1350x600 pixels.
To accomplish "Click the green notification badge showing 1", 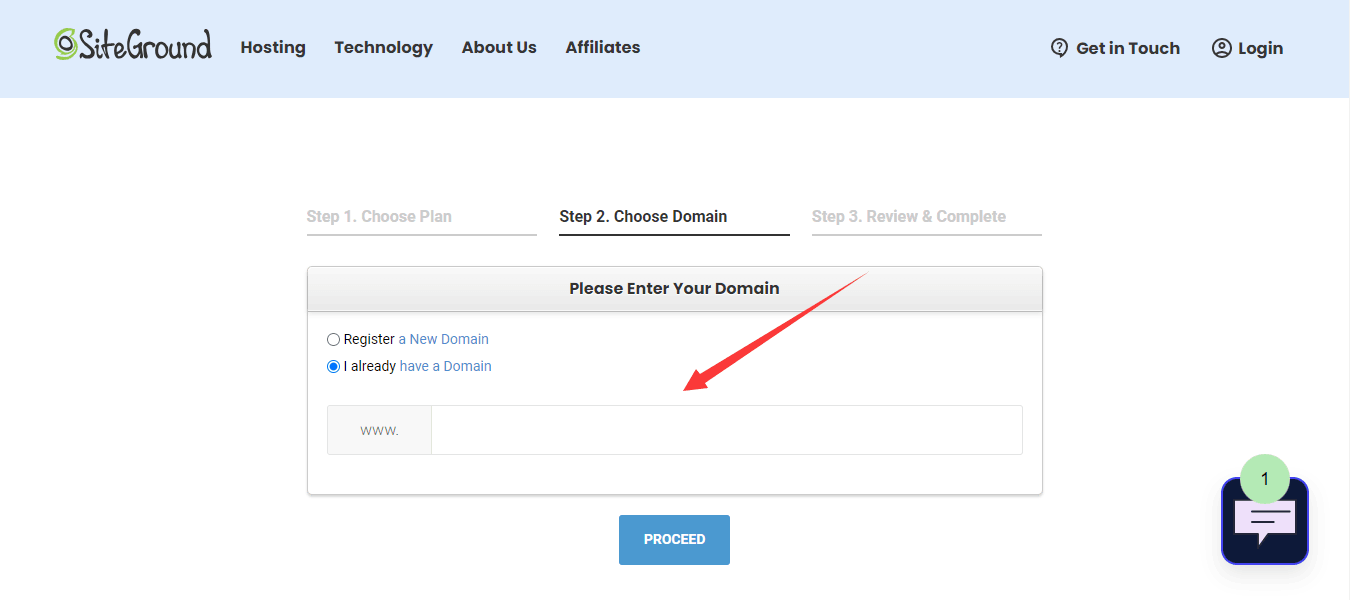I will pyautogui.click(x=1264, y=479).
